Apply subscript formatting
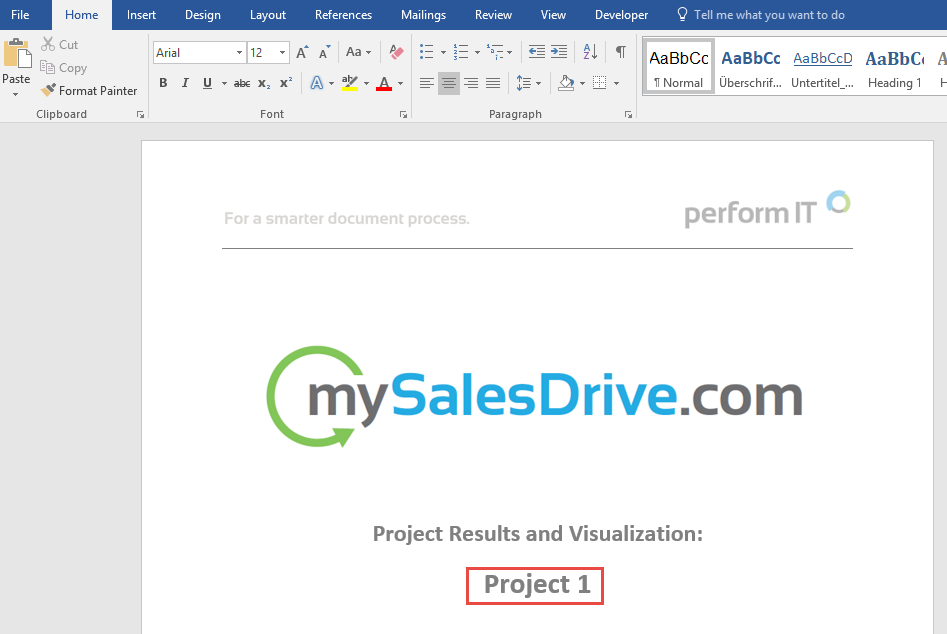 264,83
